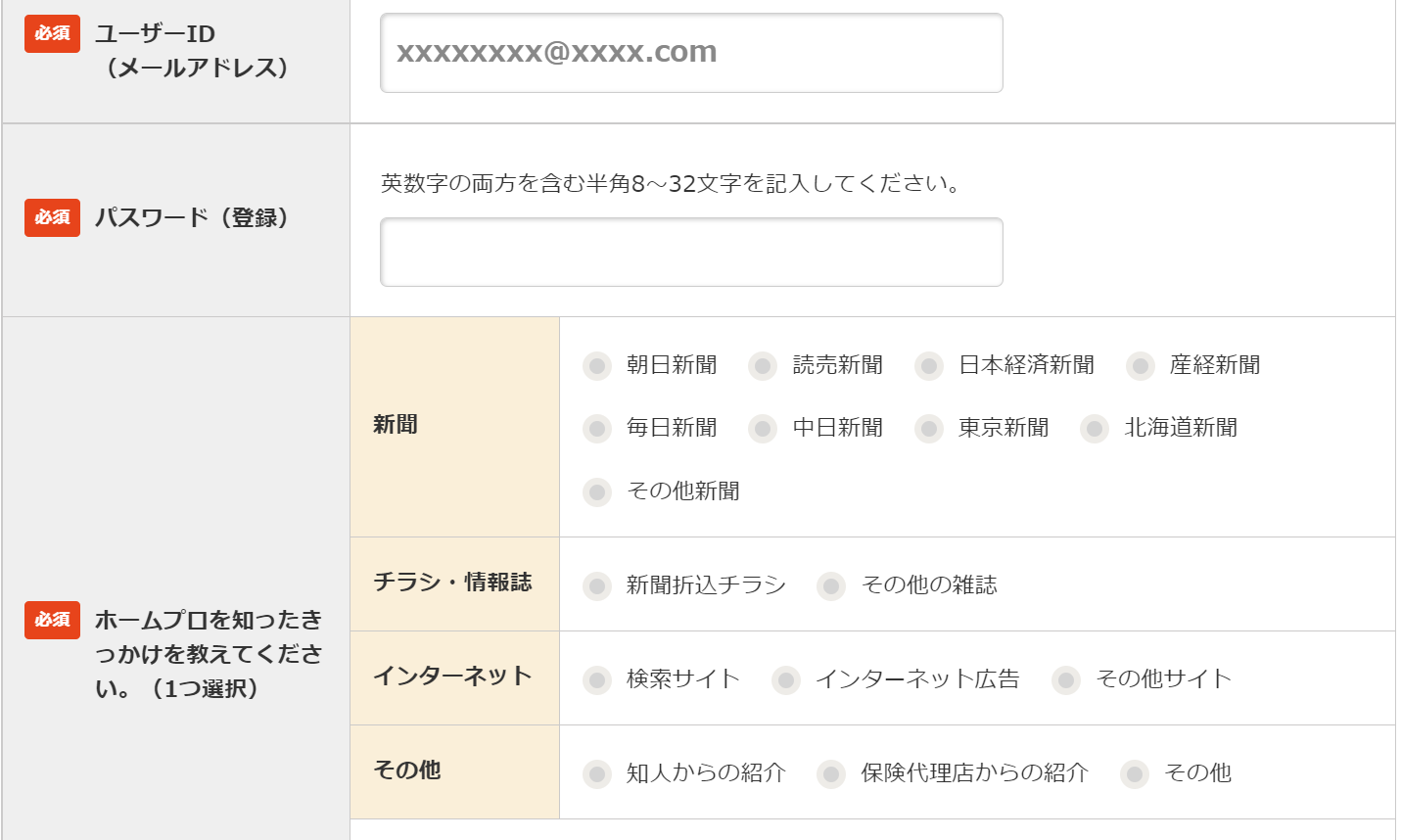Select the 朝日新聞 radio button
1401x840 pixels.
point(597,366)
